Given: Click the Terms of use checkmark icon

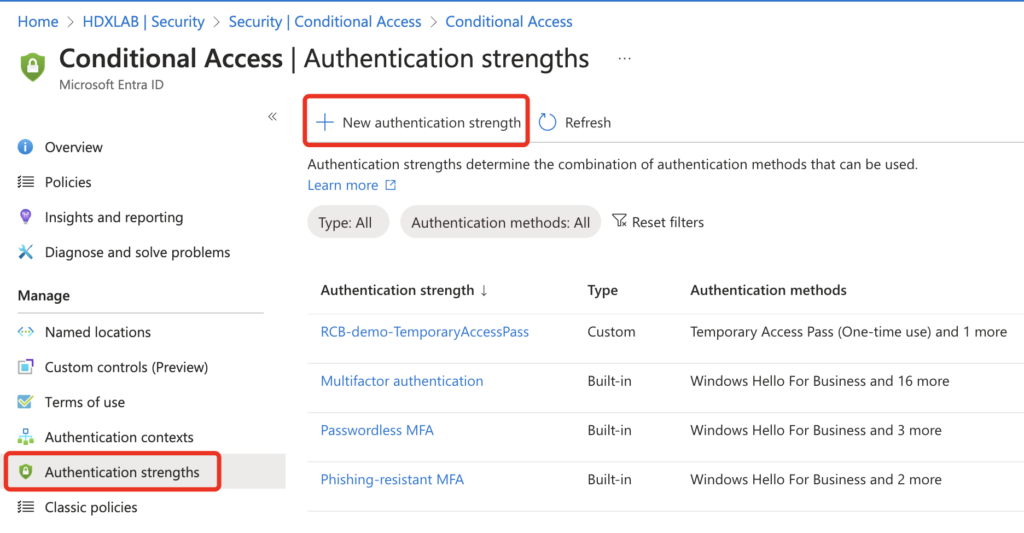Looking at the screenshot, I should [x=25, y=402].
